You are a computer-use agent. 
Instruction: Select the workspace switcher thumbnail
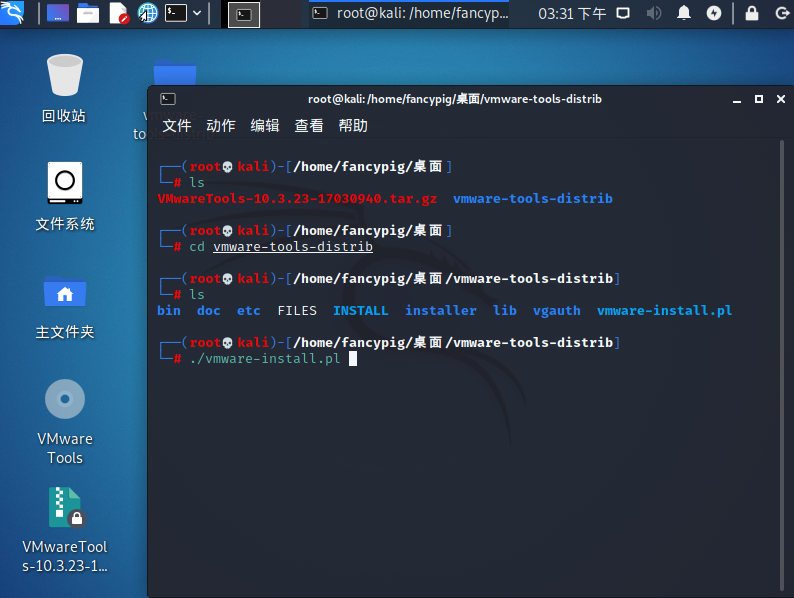244,15
